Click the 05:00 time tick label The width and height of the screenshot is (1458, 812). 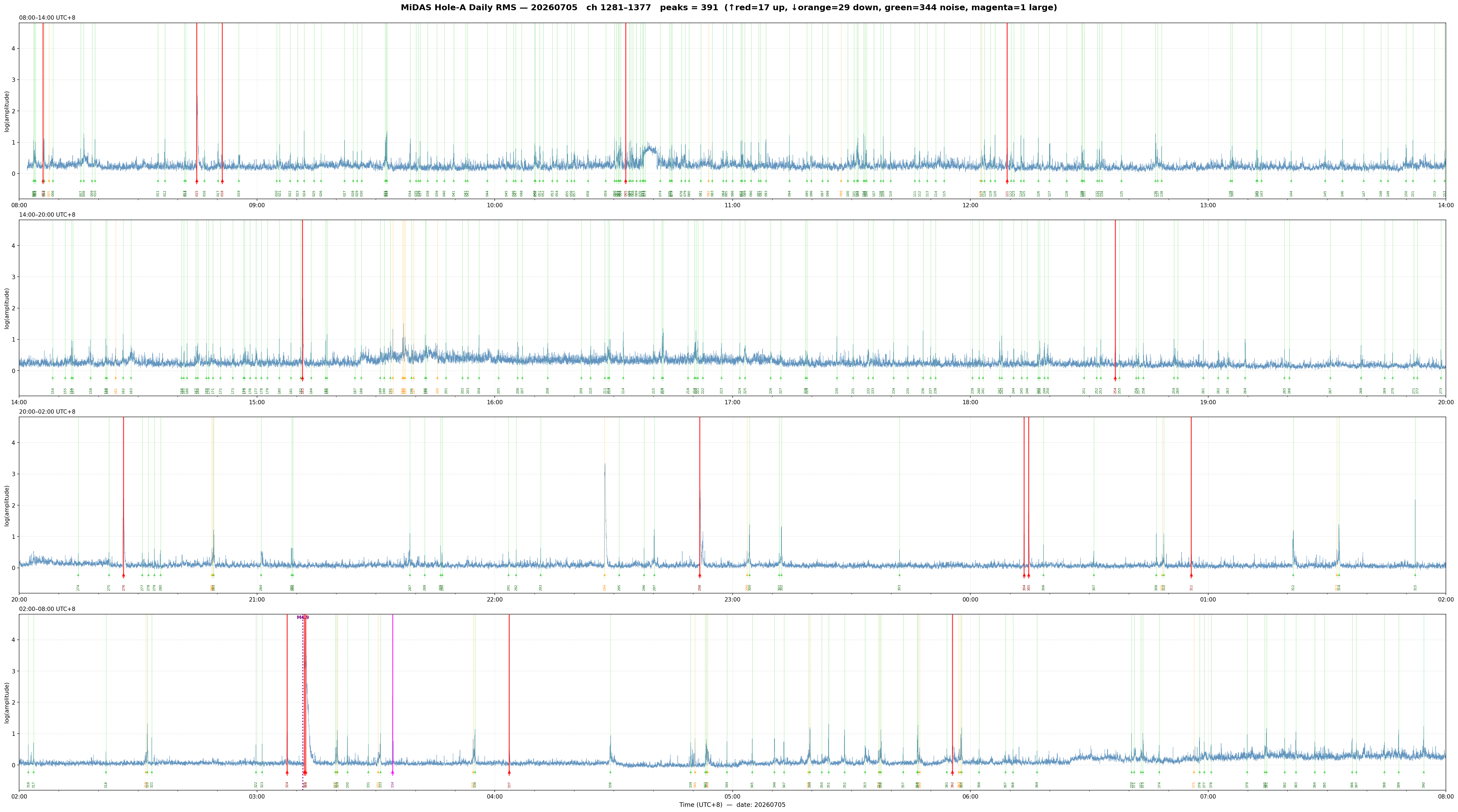click(732, 797)
